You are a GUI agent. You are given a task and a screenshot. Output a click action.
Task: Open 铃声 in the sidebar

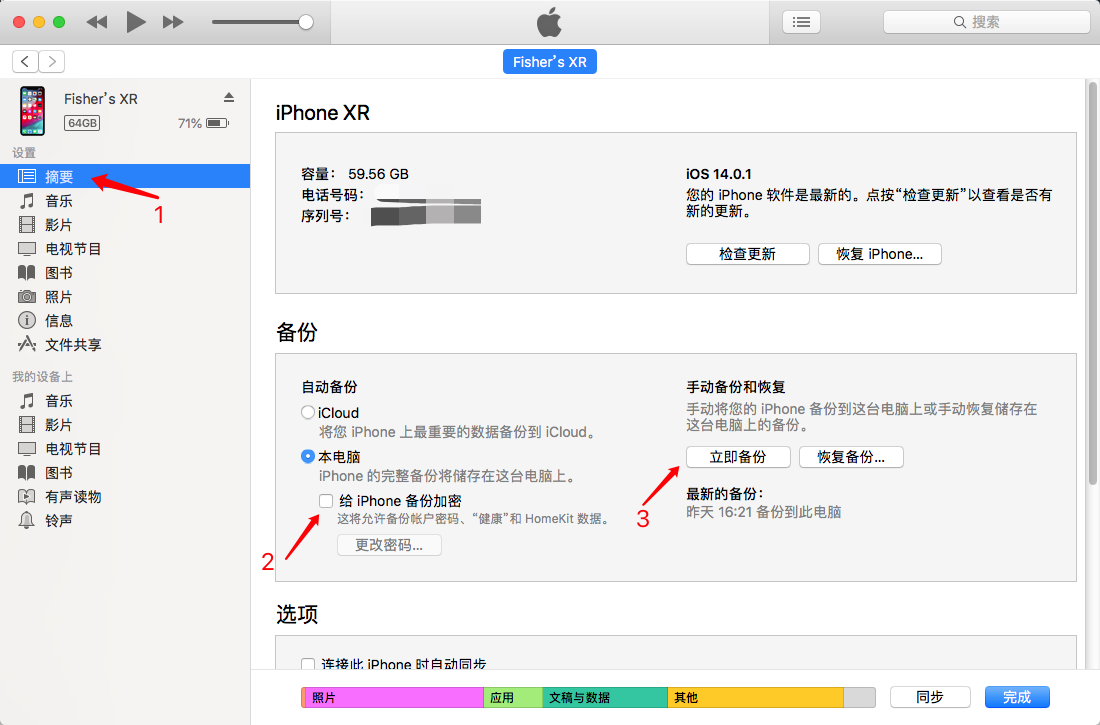125,520
